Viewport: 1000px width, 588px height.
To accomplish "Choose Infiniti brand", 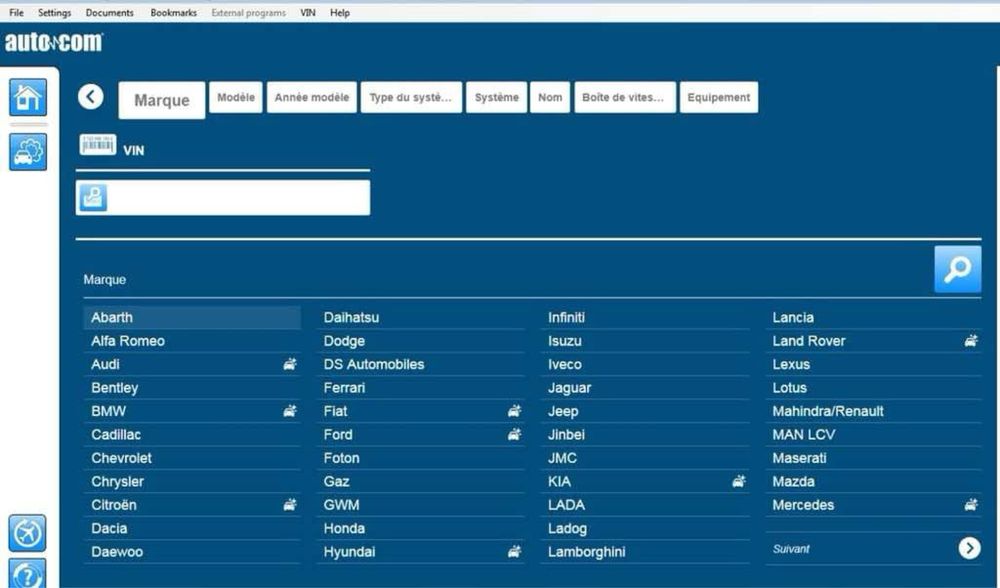I will (x=645, y=318).
